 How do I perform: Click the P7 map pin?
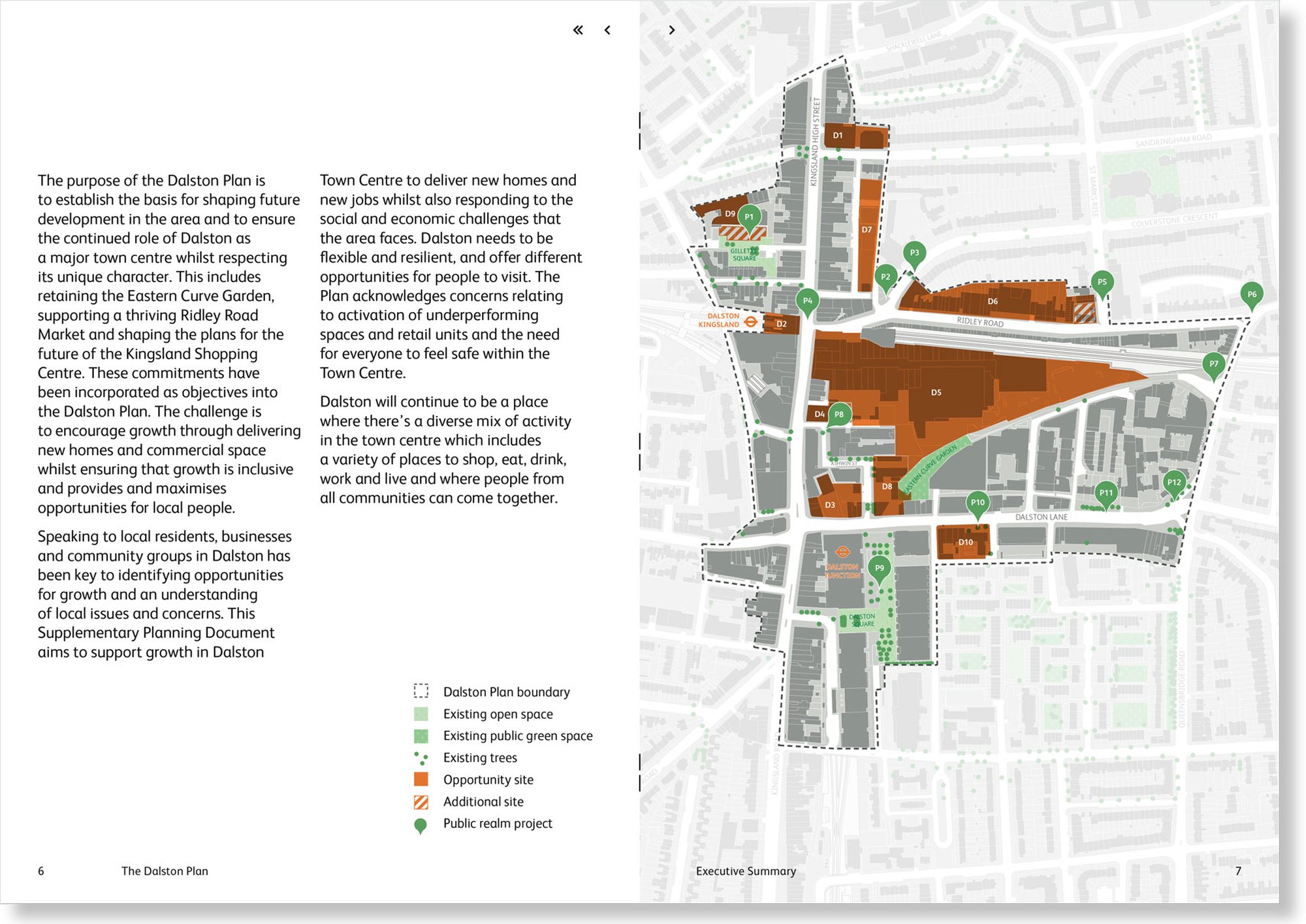[1213, 364]
